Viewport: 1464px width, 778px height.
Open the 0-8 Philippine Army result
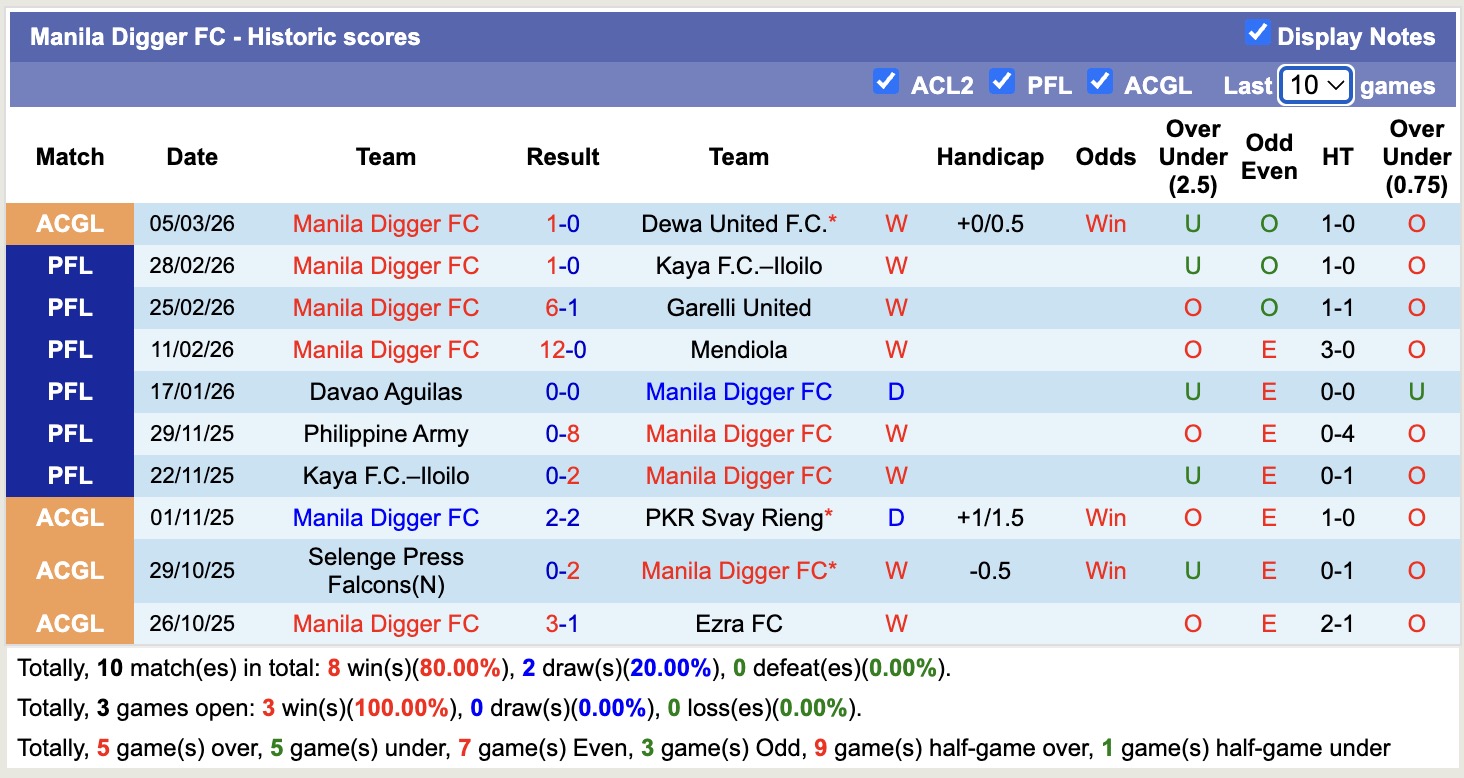563,434
